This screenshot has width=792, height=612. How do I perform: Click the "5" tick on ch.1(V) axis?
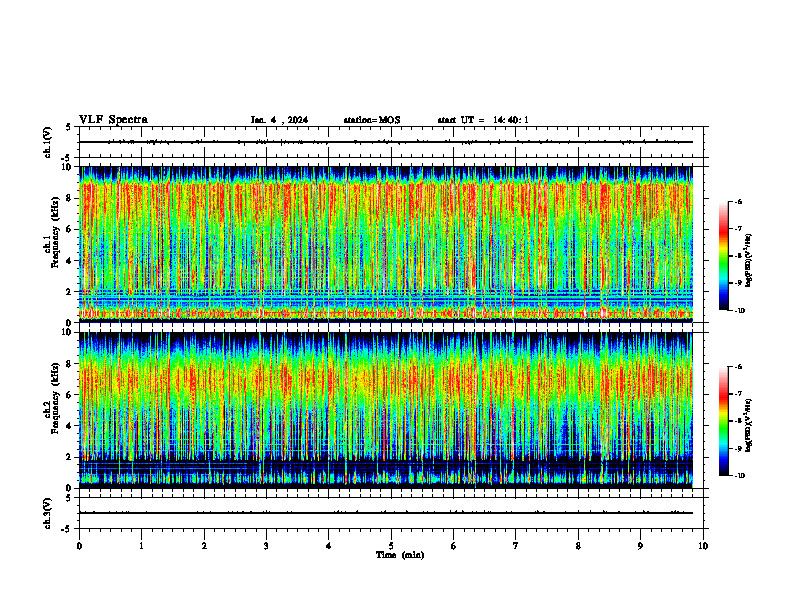click(x=68, y=128)
